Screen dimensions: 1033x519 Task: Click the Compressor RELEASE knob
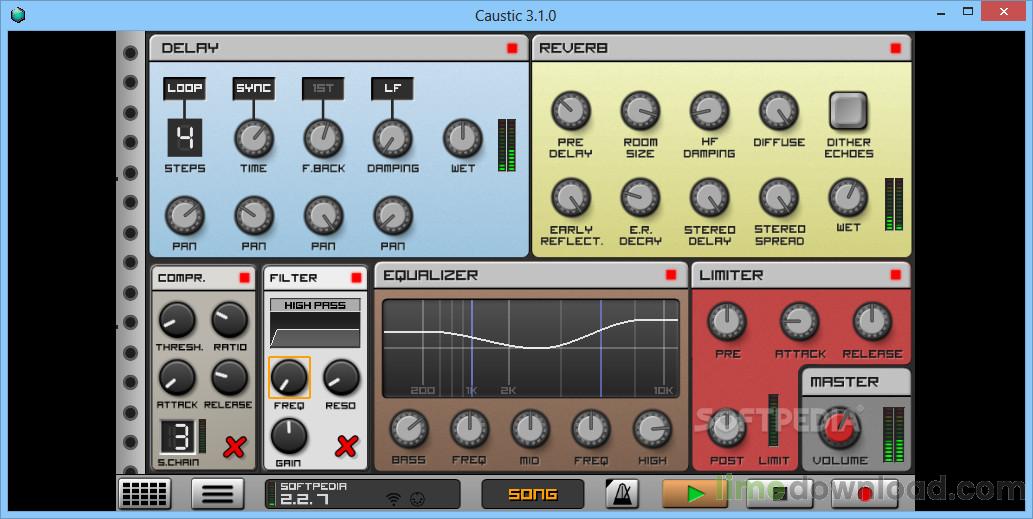click(229, 378)
